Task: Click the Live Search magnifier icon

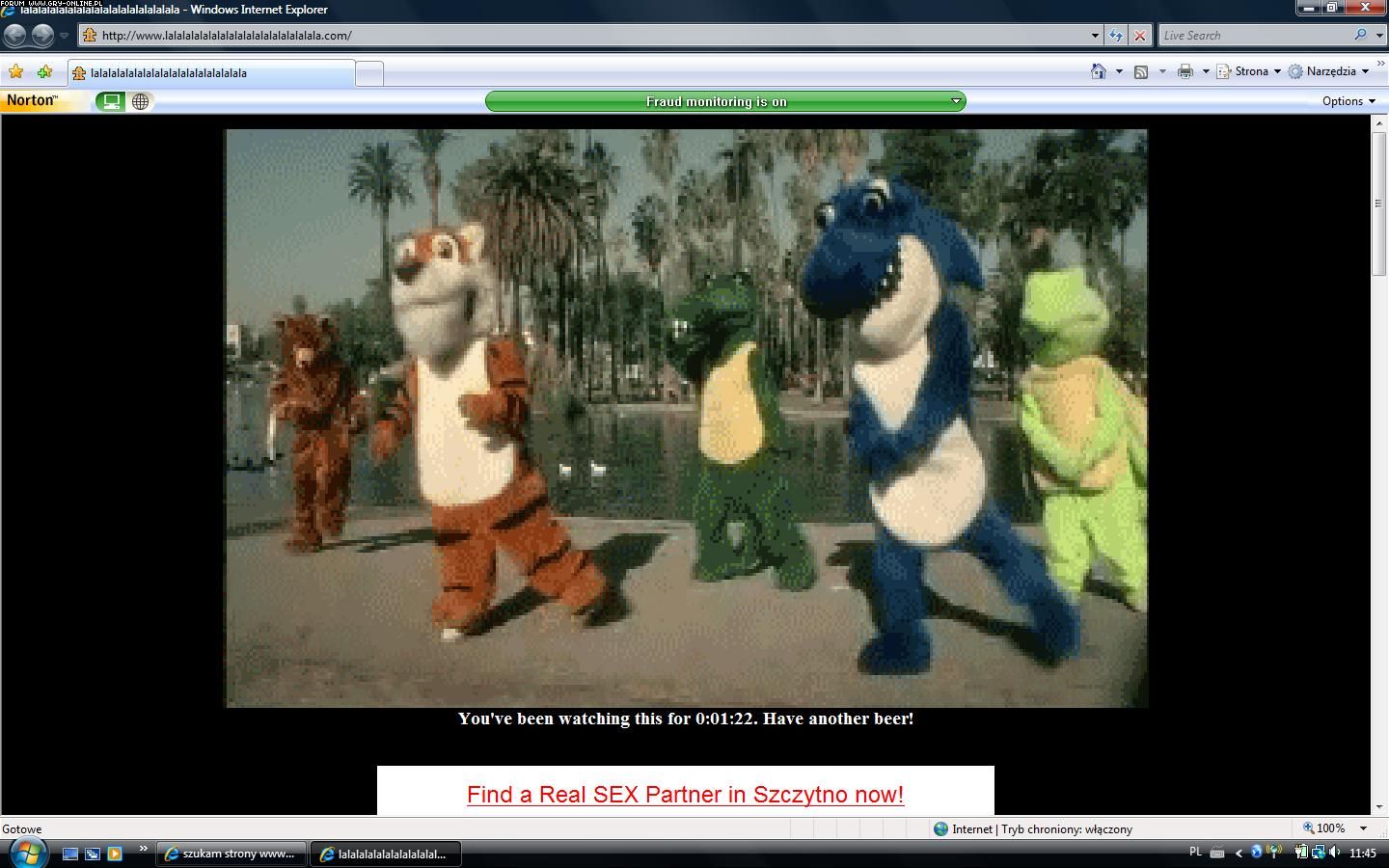Action: click(1360, 36)
